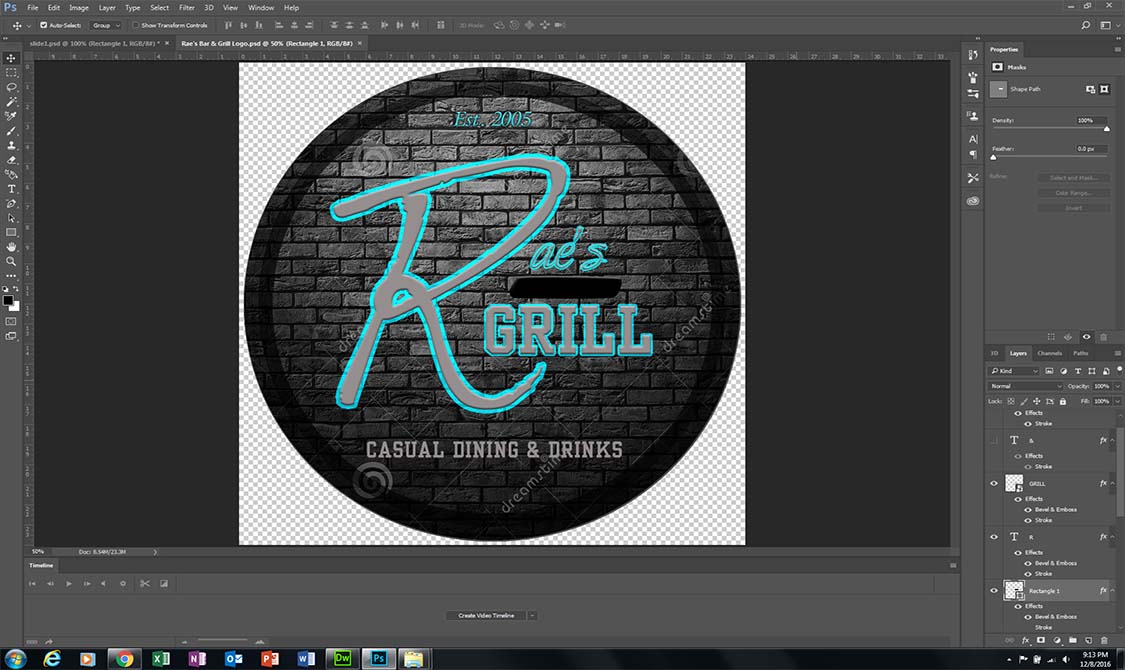The image size is (1125, 670).
Task: Select the Zoom tool in toolbar
Action: [12, 261]
